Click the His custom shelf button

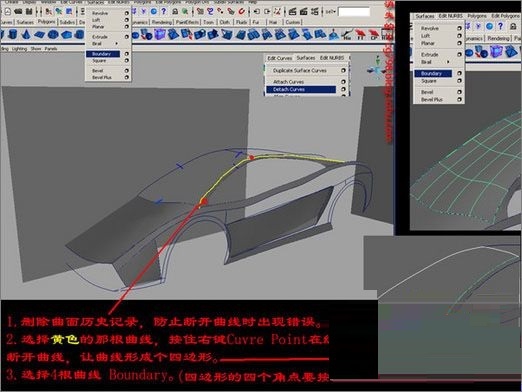pyautogui.click(x=347, y=35)
